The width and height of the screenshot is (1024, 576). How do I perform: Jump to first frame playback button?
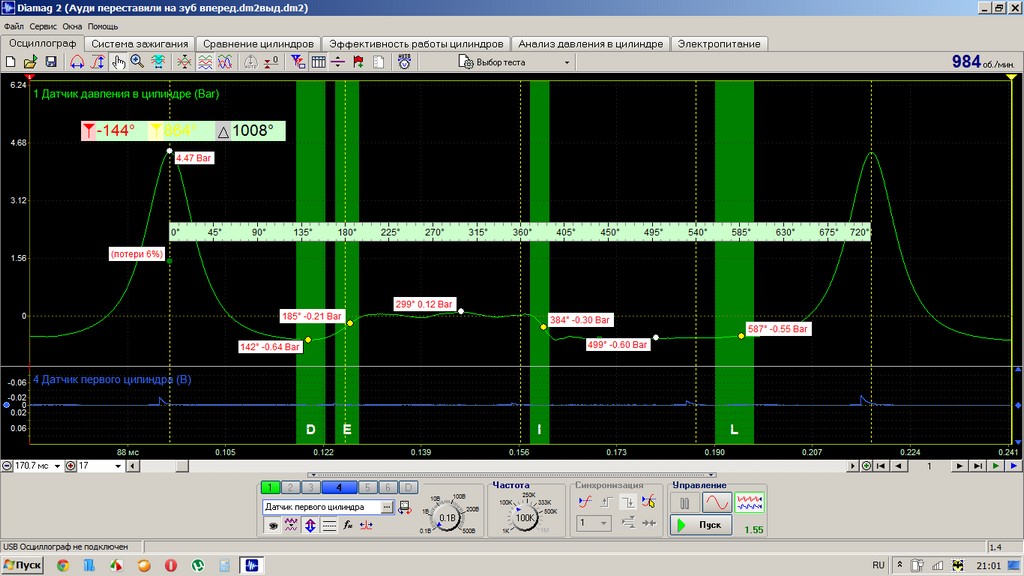tap(881, 466)
